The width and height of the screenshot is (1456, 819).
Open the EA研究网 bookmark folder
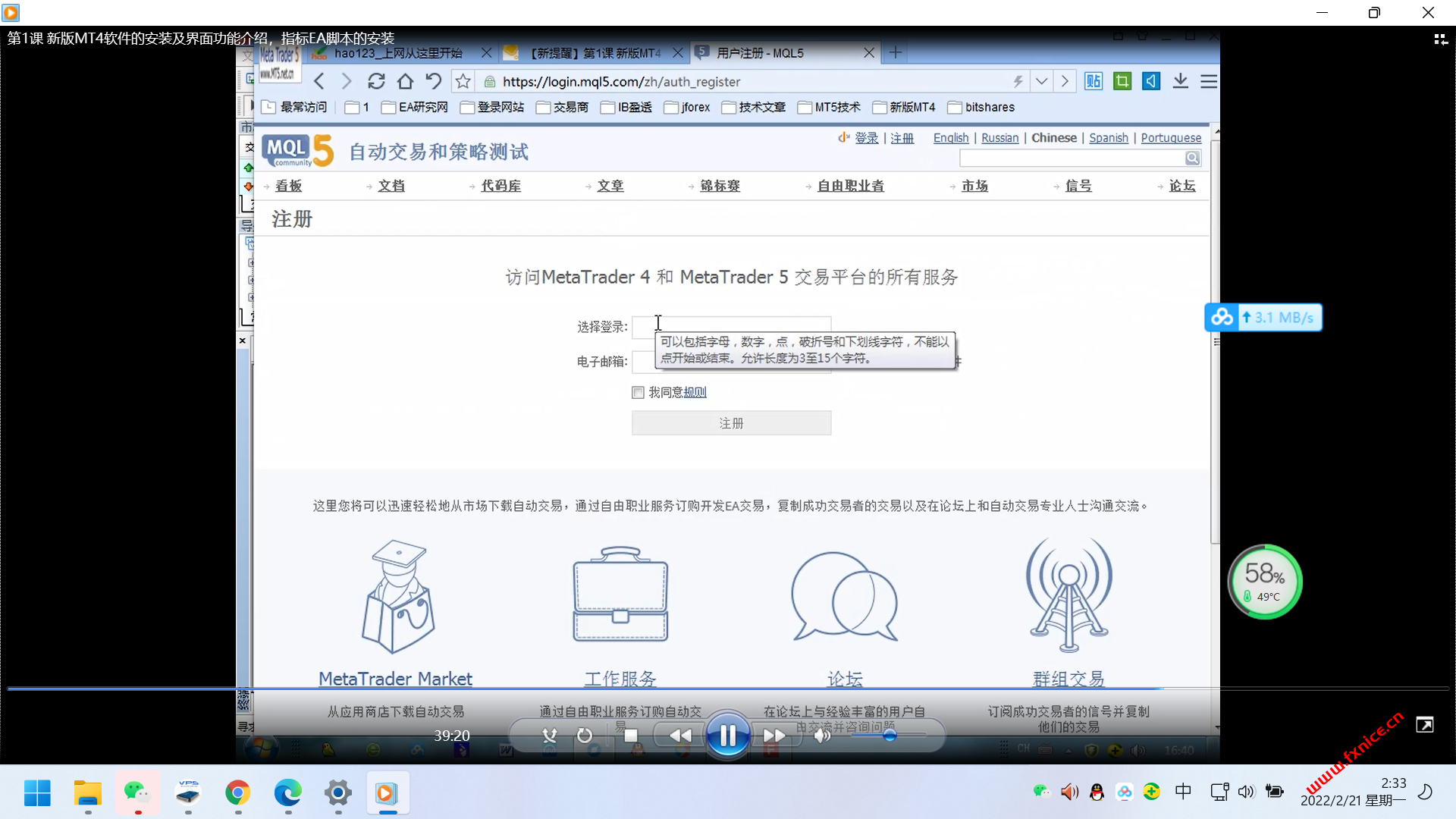coord(415,107)
